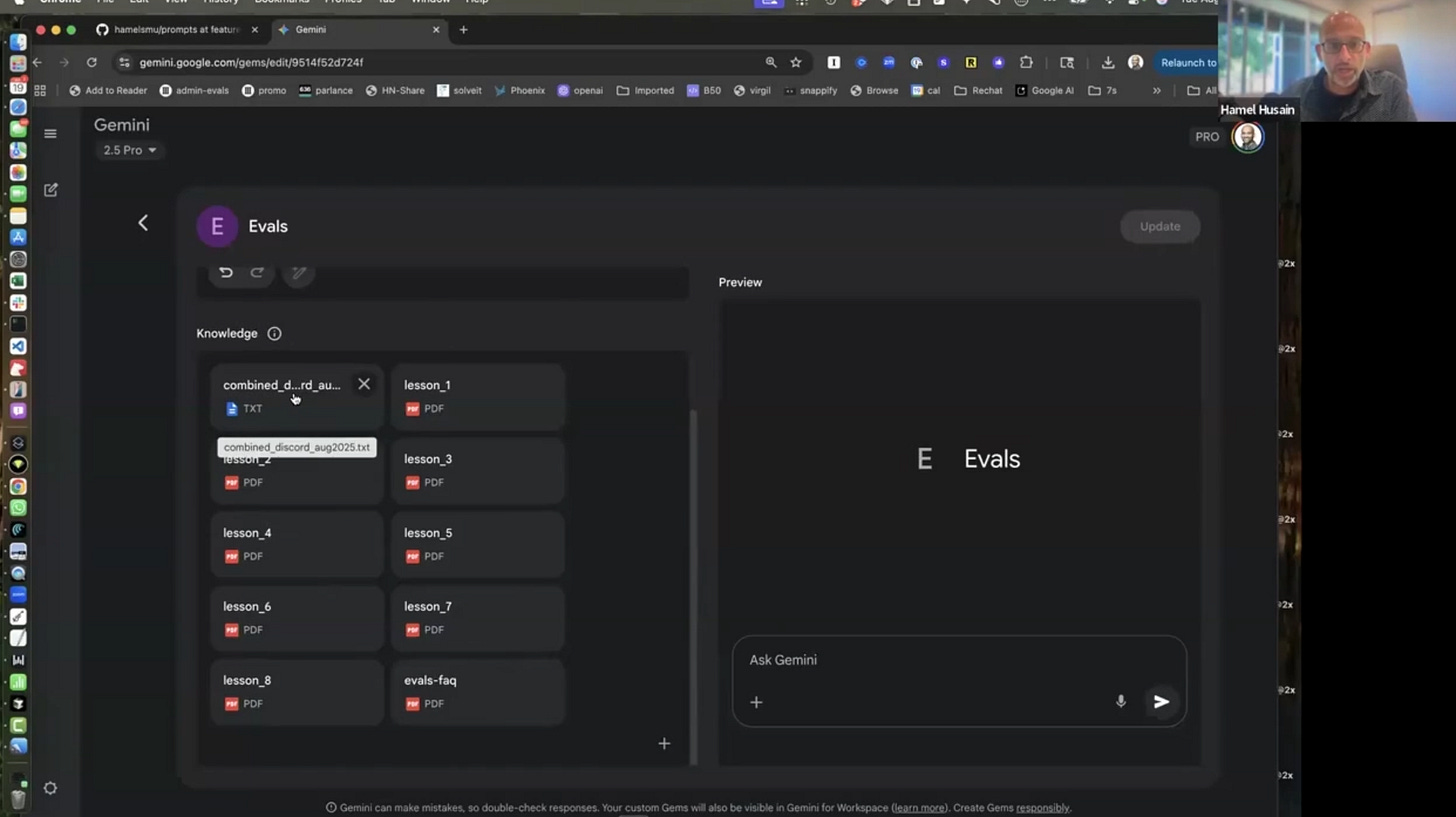
Task: Navigate back in Chrome toolbar
Action: click(37, 62)
